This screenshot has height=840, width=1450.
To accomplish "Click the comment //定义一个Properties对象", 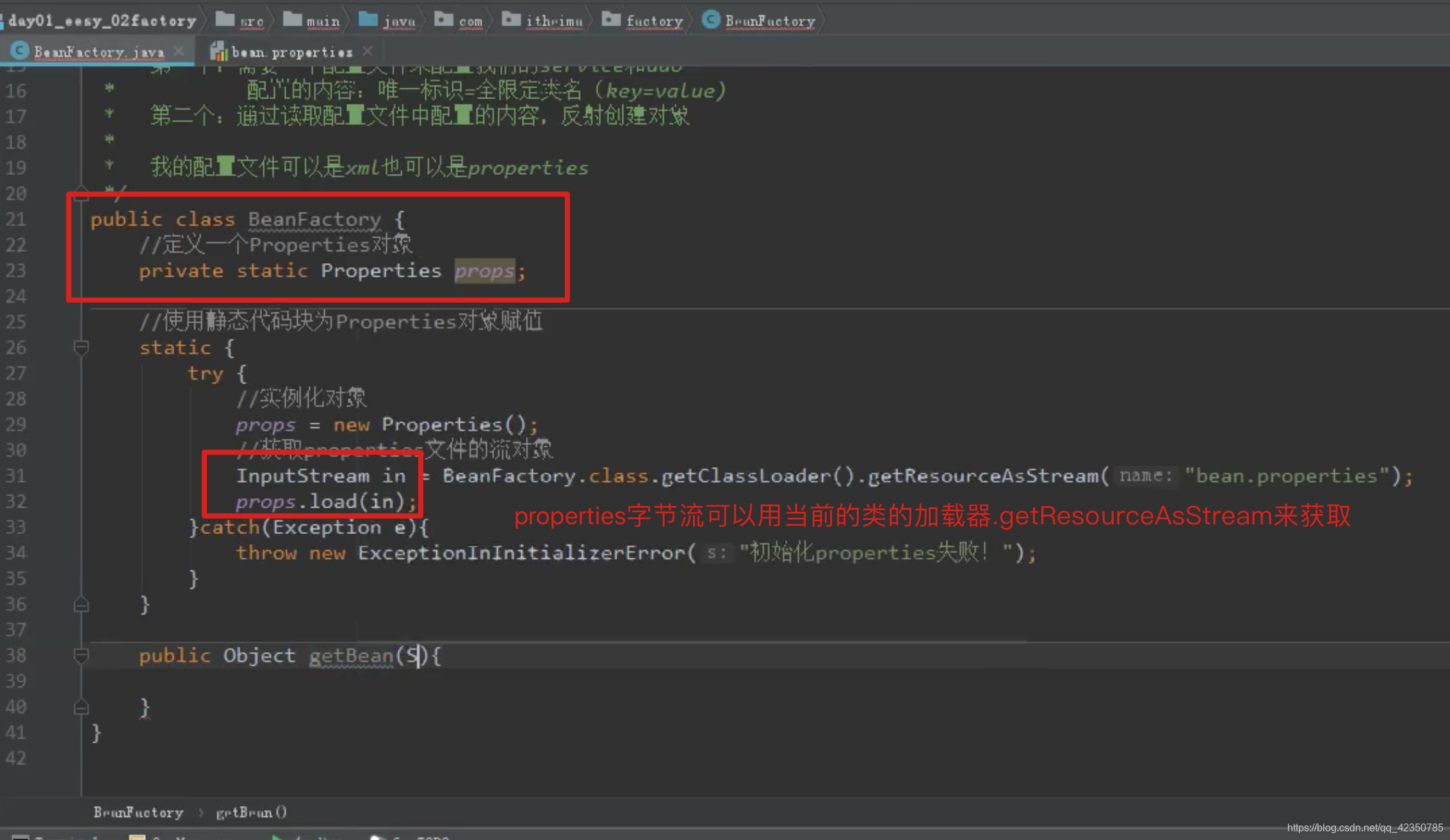I will tap(276, 245).
